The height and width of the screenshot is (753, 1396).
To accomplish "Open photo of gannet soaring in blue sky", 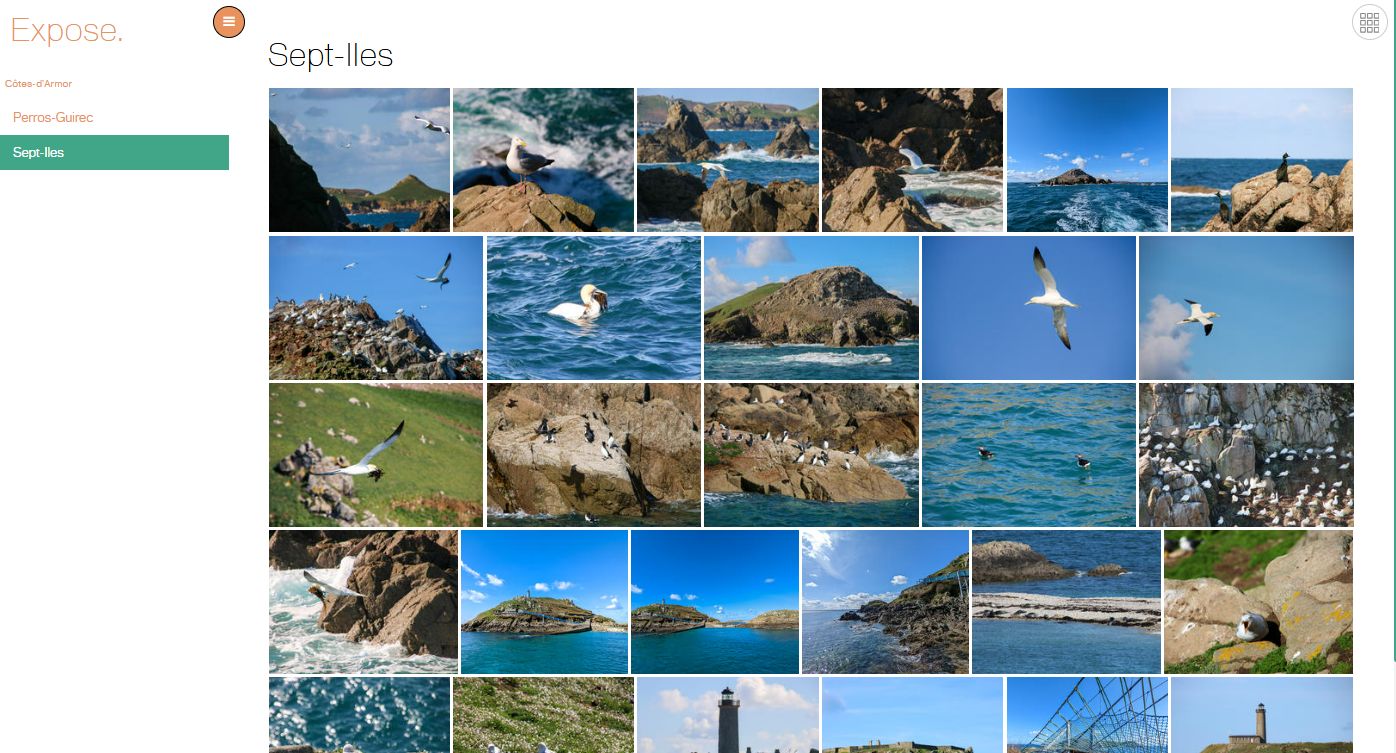I will click(1029, 308).
